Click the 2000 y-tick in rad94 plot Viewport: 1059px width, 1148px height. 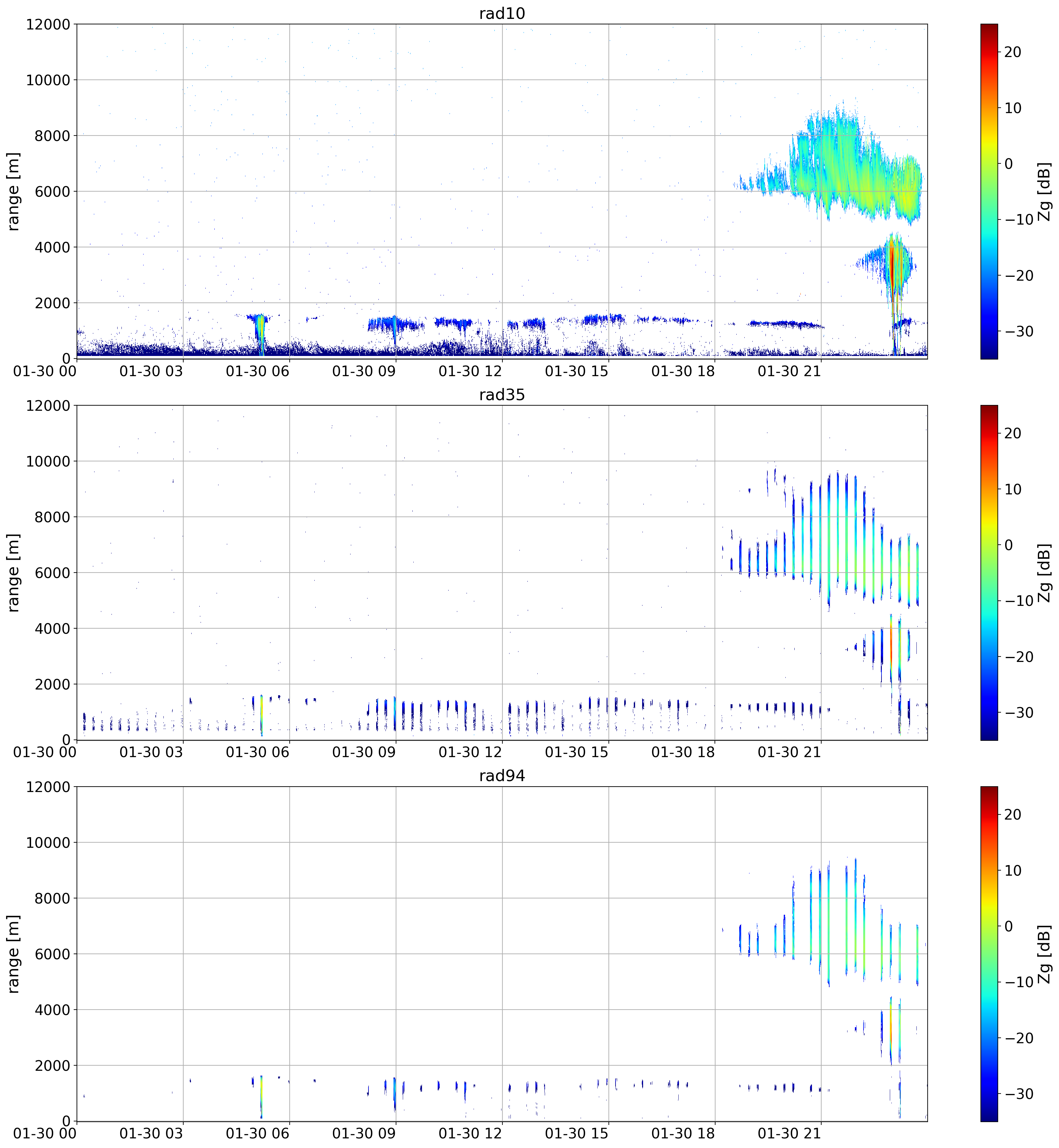[52, 1066]
